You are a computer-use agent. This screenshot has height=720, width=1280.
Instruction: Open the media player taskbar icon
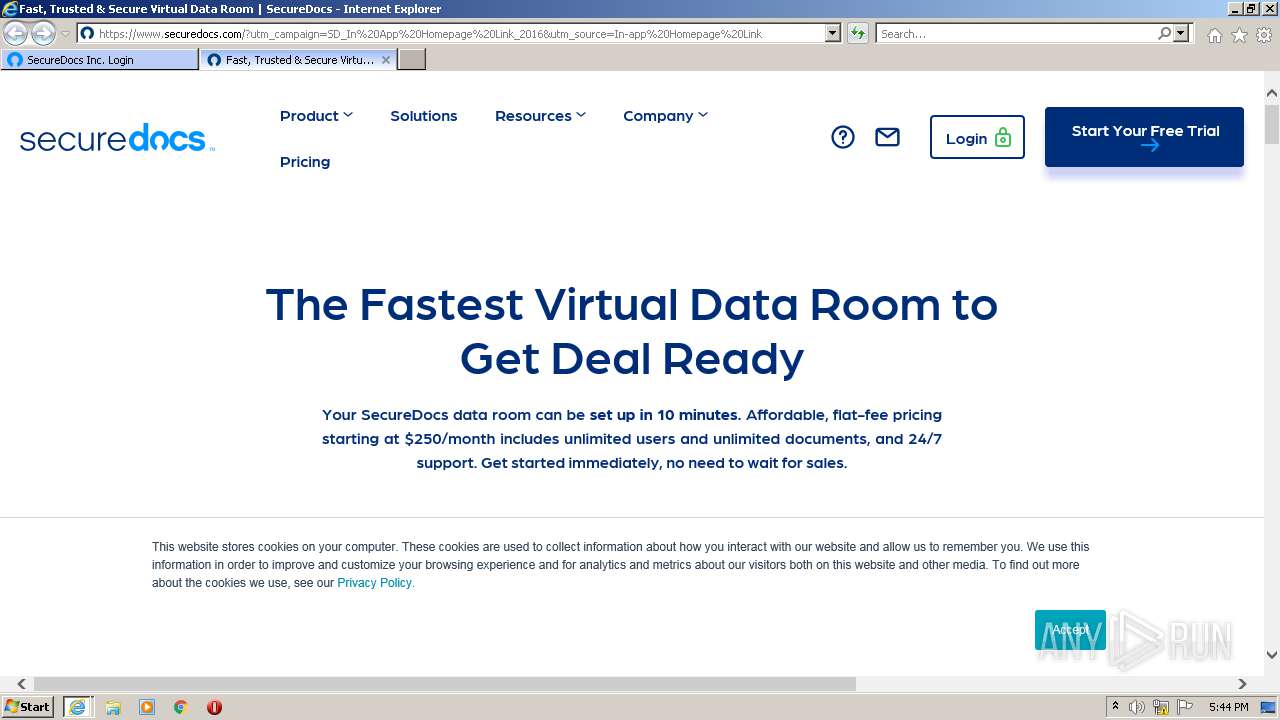[147, 707]
